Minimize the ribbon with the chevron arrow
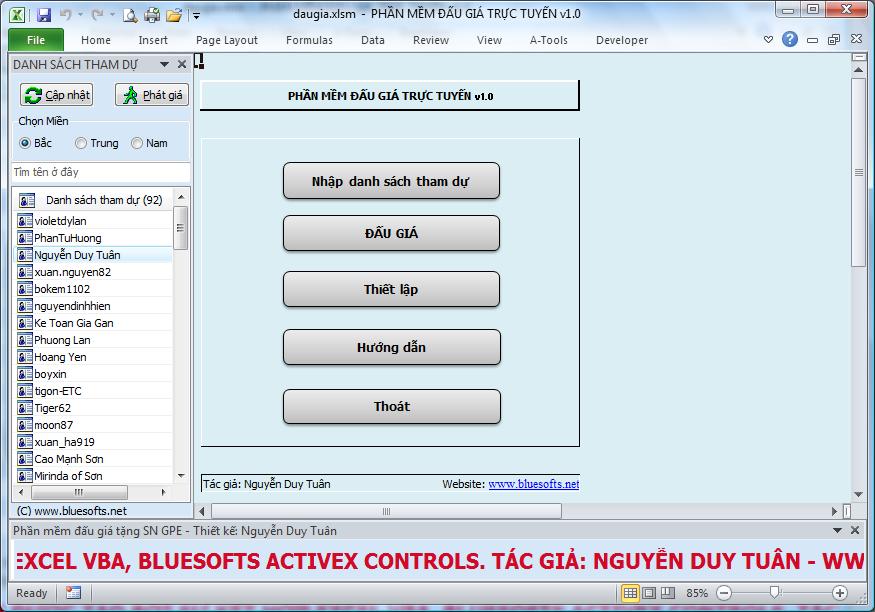 click(x=768, y=40)
